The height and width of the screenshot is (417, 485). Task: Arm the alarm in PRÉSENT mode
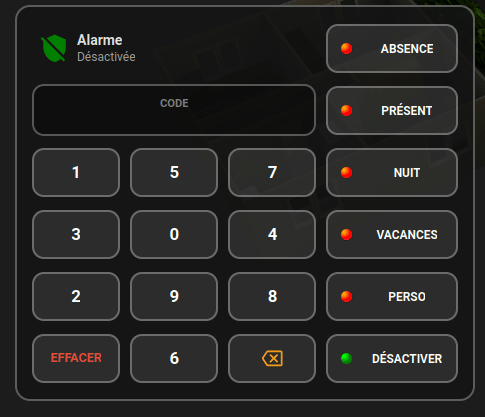coord(392,110)
